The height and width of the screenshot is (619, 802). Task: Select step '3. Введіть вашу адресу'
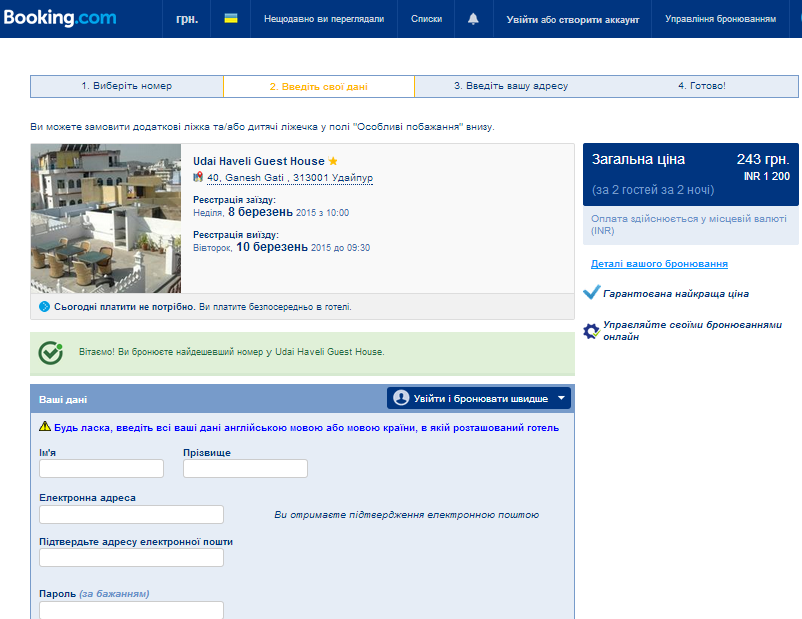[511, 86]
